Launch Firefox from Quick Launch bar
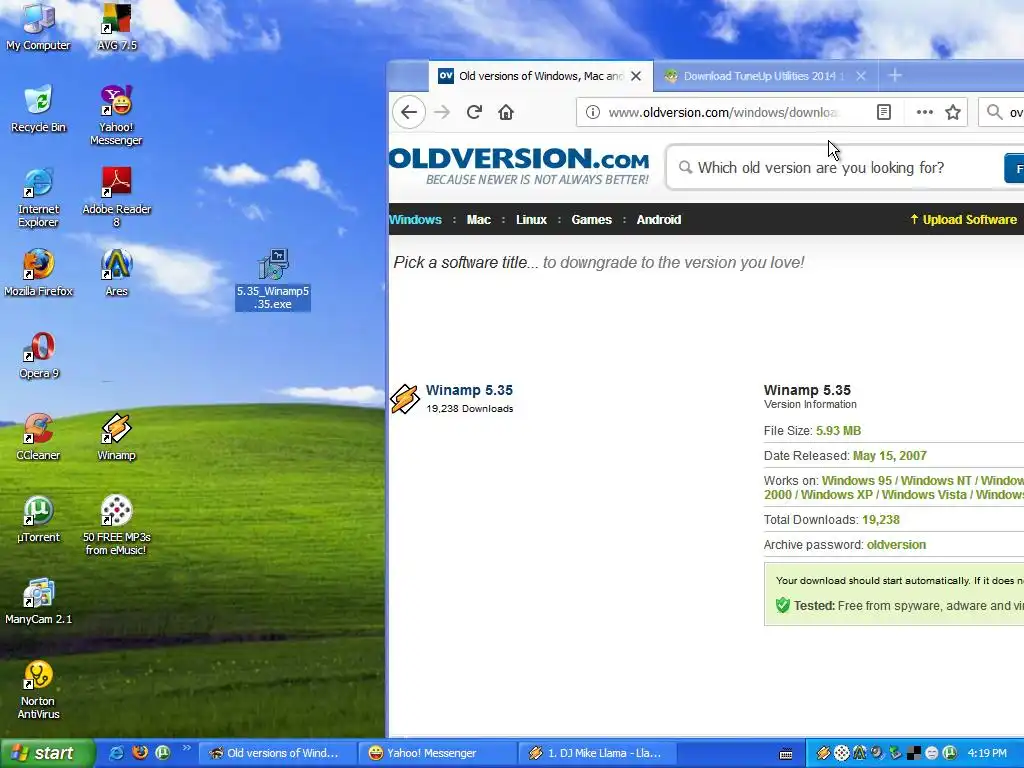Screen dimensions: 1024x768 coord(140,753)
